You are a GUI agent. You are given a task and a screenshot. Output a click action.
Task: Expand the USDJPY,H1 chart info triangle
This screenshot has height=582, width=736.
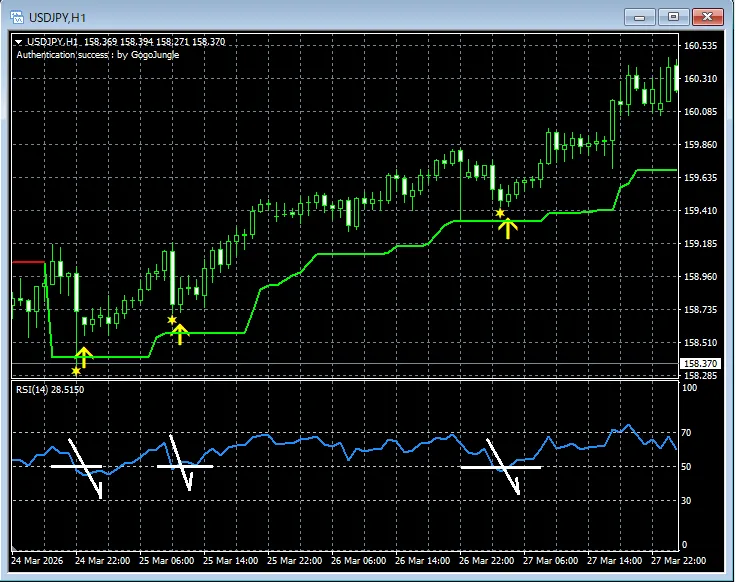(x=18, y=42)
